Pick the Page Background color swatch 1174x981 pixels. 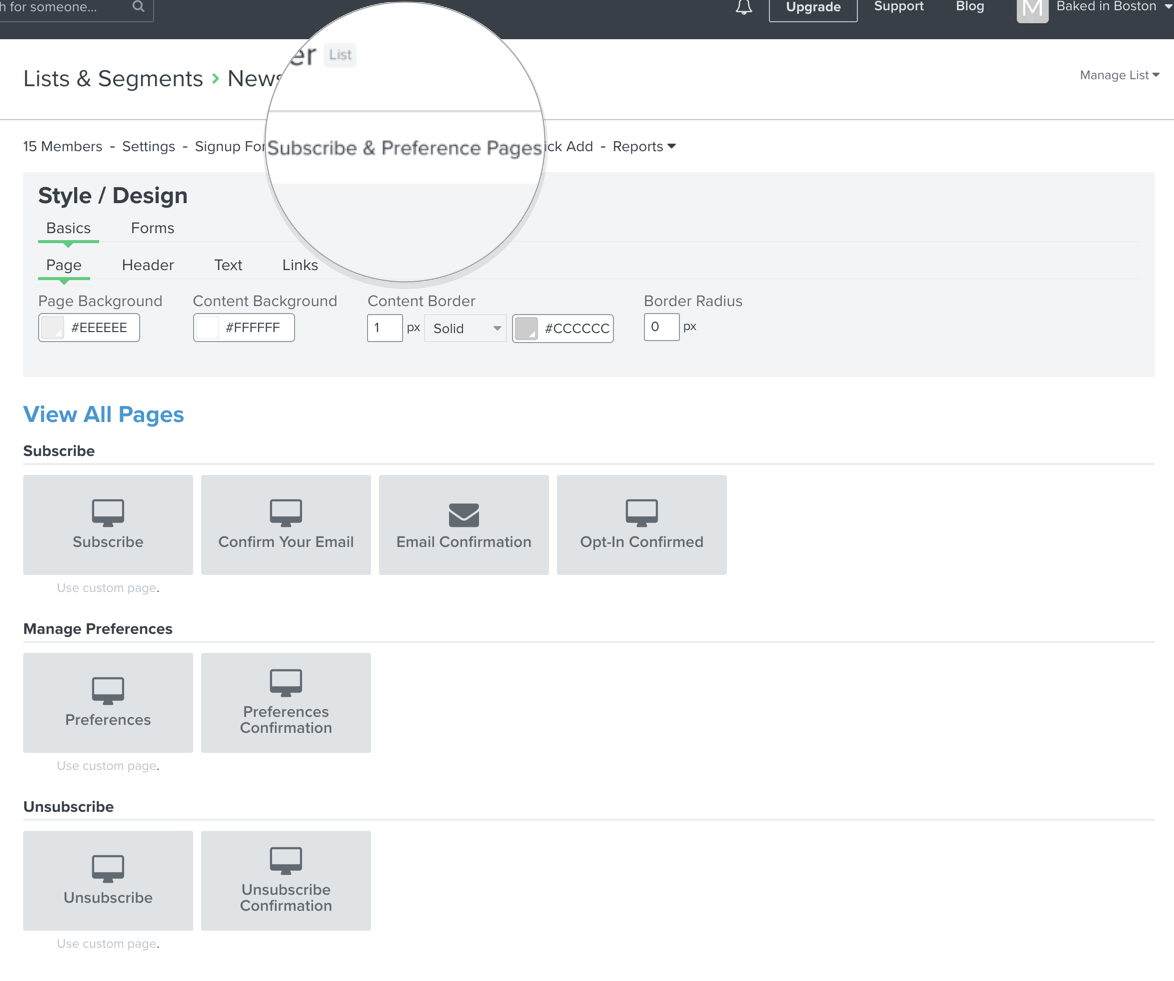52,328
